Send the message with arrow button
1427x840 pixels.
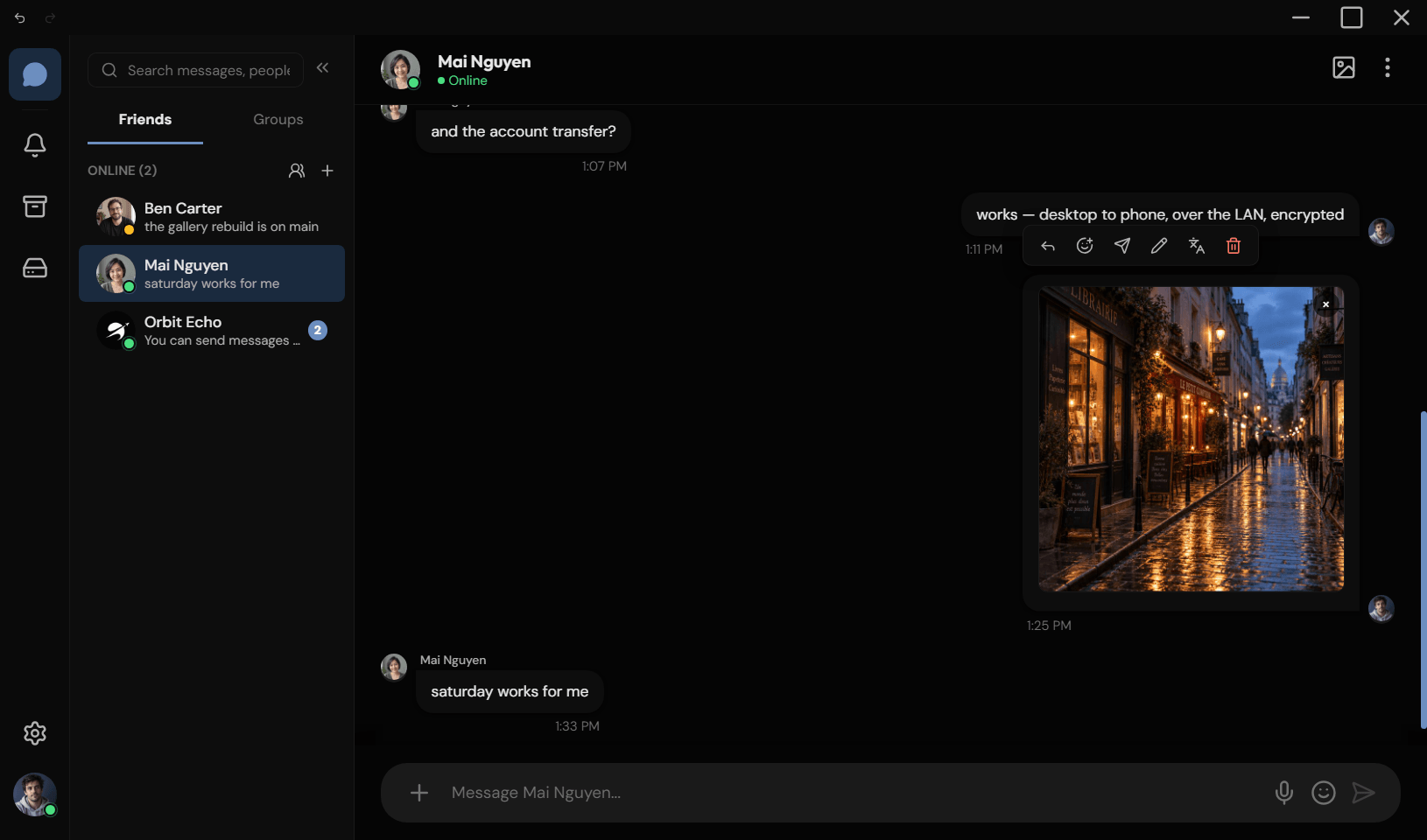(x=1363, y=793)
